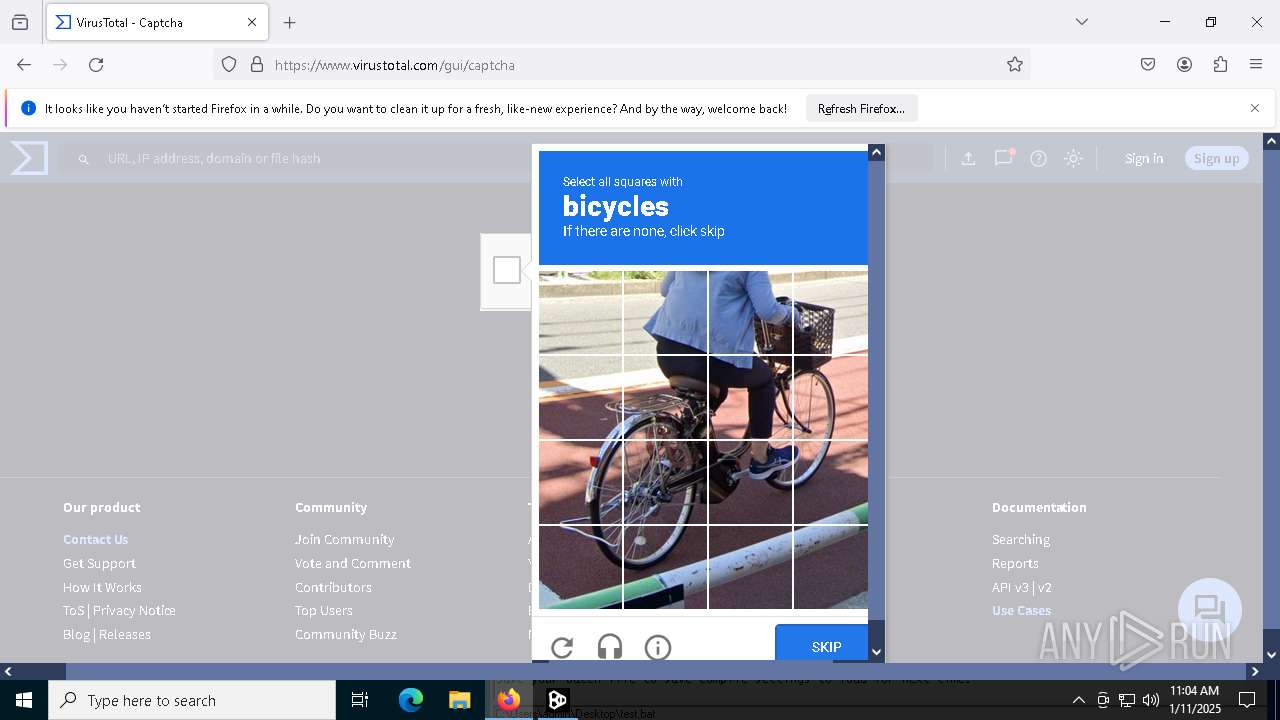1280x720 pixels.
Task: Open API v3 | v2 link
Action: click(x=1022, y=587)
